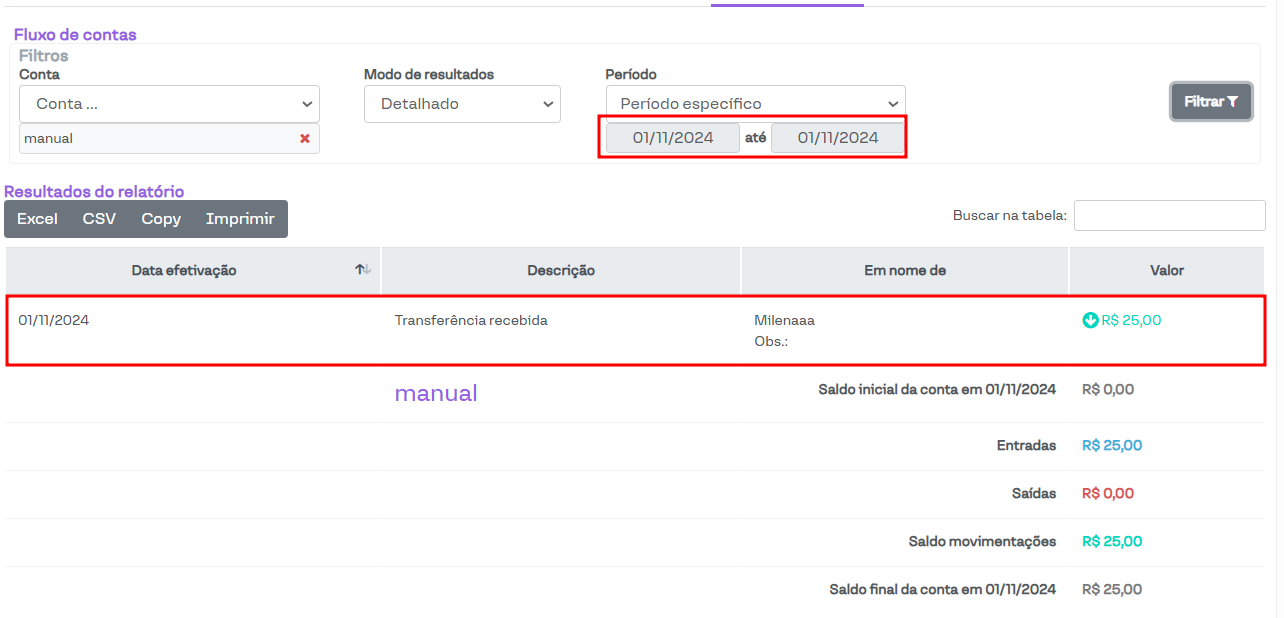Remove the "manual" account tag with red X
This screenshot has width=1284, height=618.
pyautogui.click(x=305, y=139)
